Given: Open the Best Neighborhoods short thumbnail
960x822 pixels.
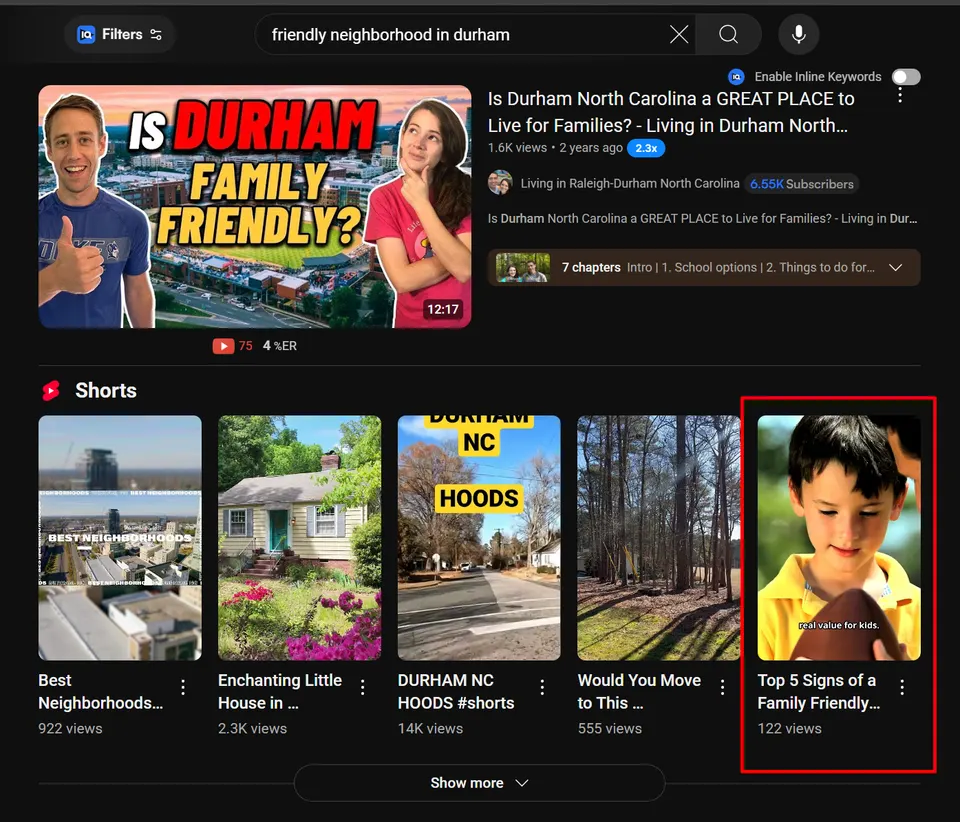Looking at the screenshot, I should (120, 538).
